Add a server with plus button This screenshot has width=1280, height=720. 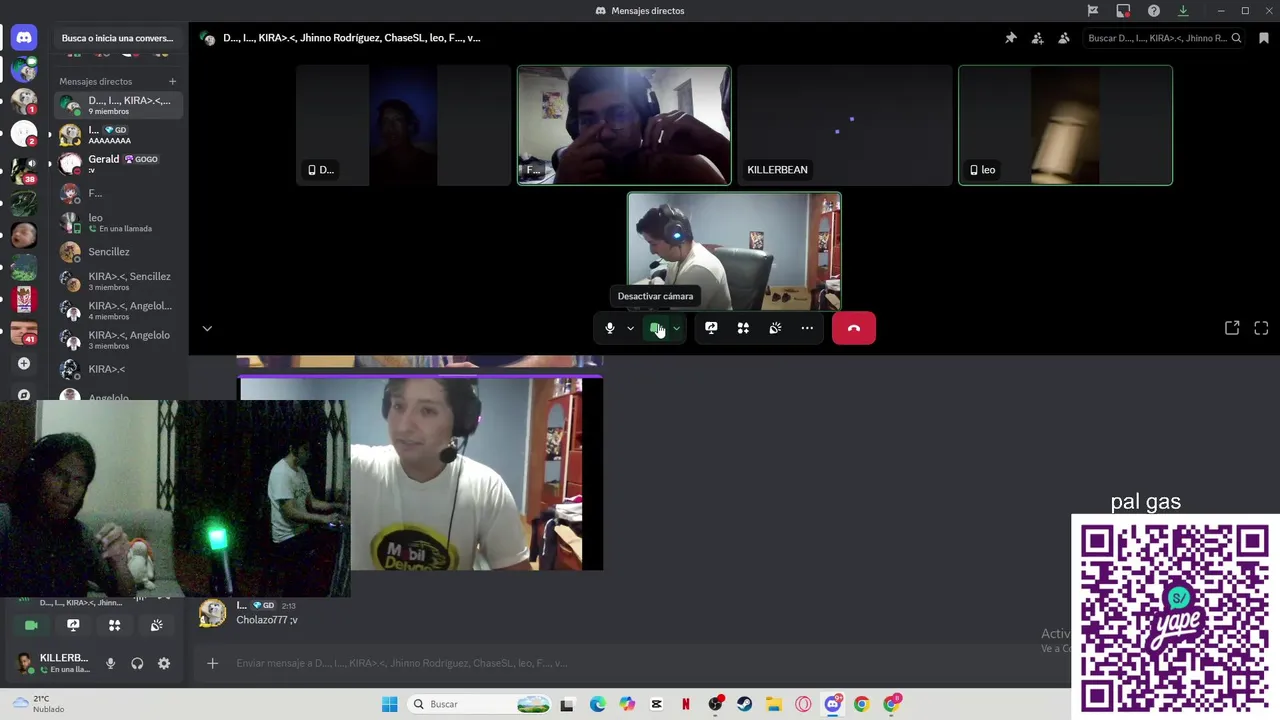pyautogui.click(x=24, y=363)
